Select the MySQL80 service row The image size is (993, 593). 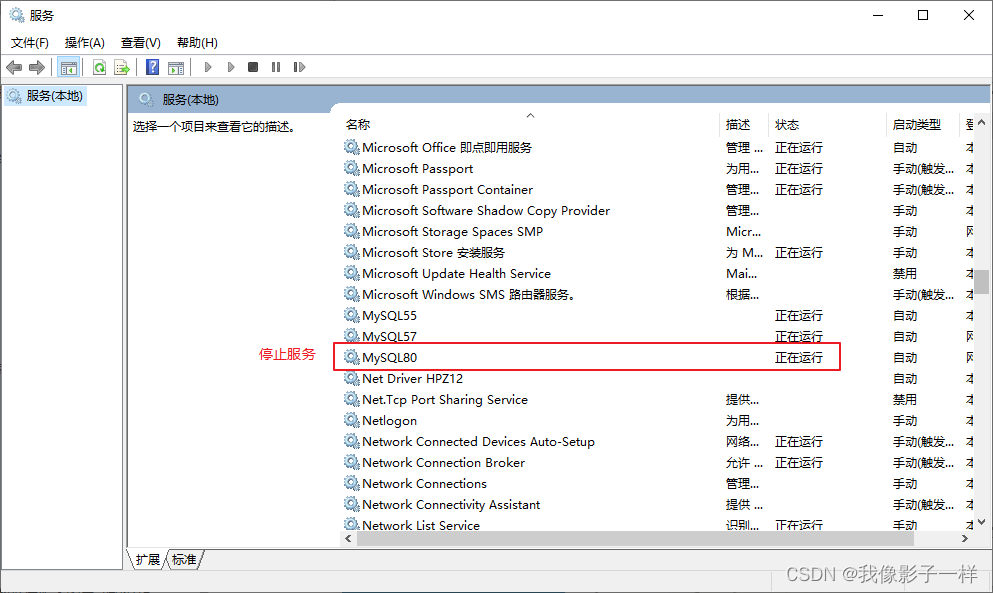(655, 357)
